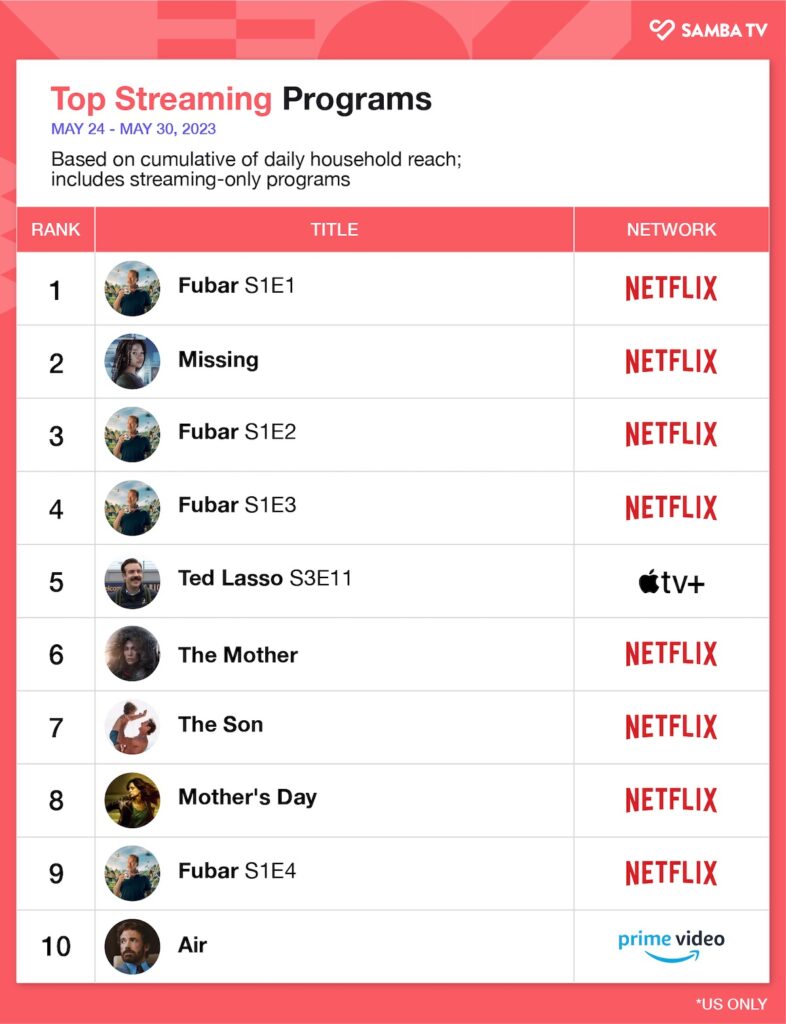Click the May 24 - May 30 date range
Viewport: 786px width, 1024px height.
pos(133,129)
